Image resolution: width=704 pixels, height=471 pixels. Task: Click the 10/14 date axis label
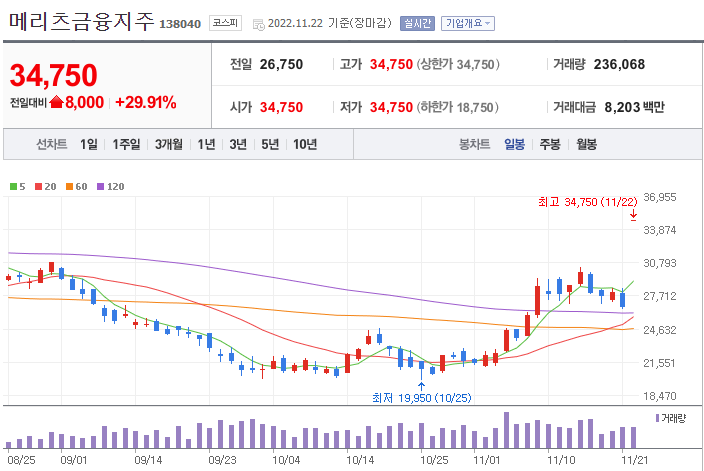coord(360,460)
